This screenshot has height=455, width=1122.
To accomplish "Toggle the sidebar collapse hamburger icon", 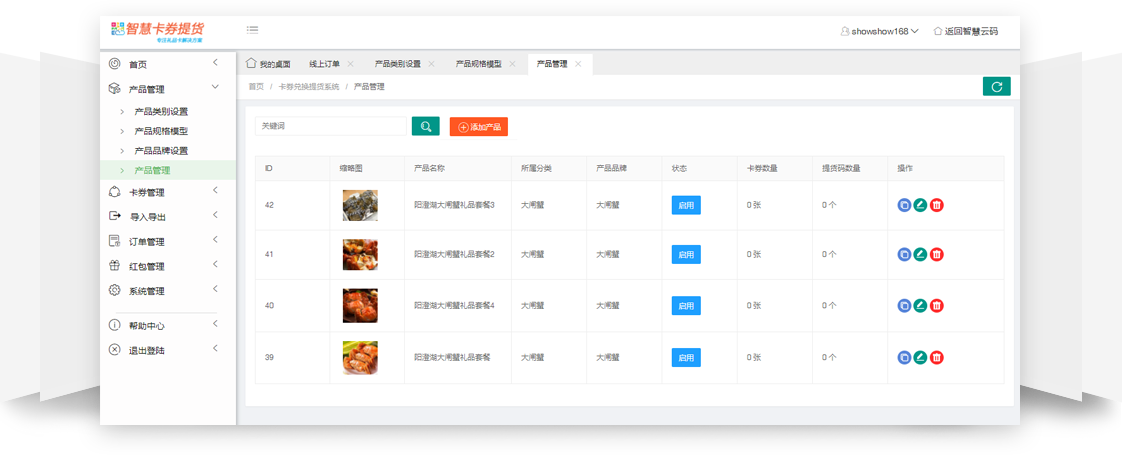I will point(252,30).
